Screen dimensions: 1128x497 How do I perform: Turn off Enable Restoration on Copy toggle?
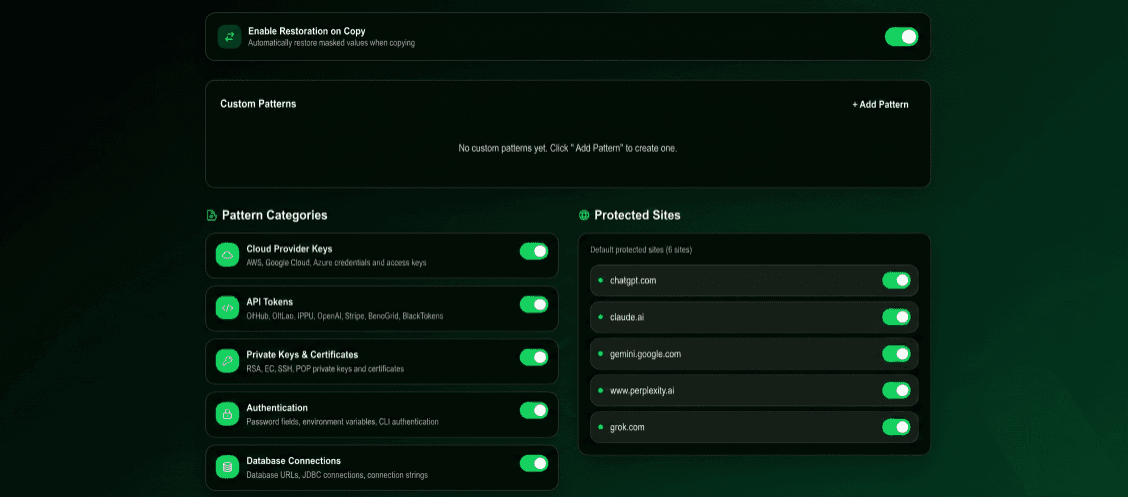pyautogui.click(x=901, y=37)
